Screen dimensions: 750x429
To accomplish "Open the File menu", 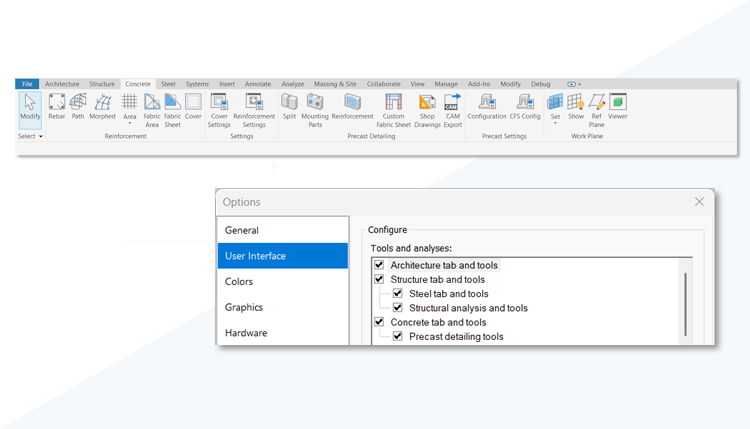I will pos(27,84).
